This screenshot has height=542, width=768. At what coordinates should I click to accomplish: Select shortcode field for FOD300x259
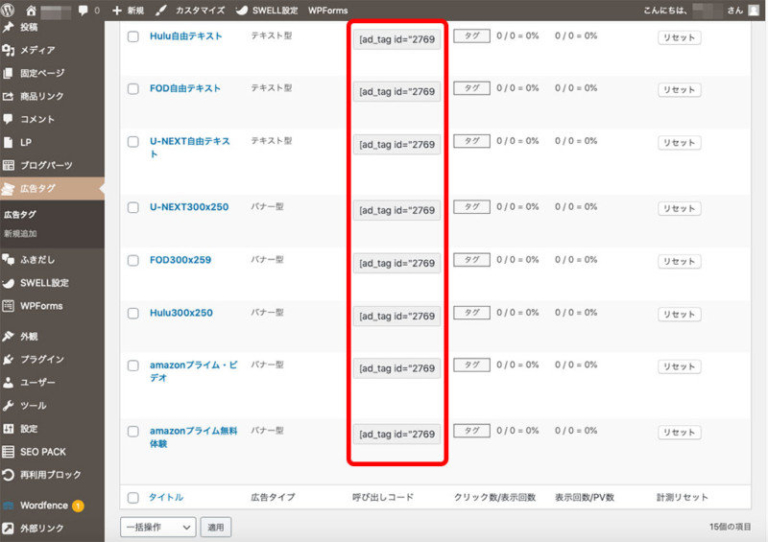pos(397,263)
